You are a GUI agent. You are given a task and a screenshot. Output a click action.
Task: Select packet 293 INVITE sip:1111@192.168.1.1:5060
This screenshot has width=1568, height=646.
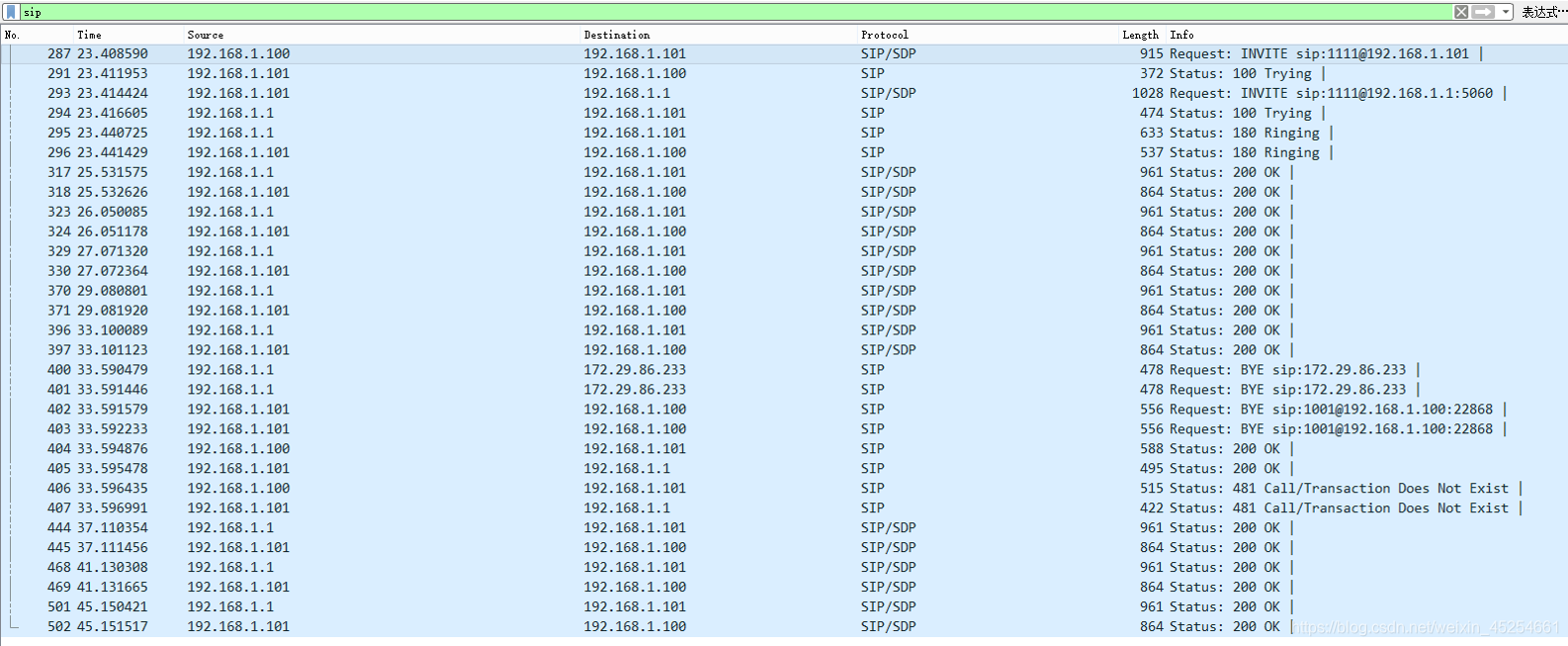(x=784, y=93)
